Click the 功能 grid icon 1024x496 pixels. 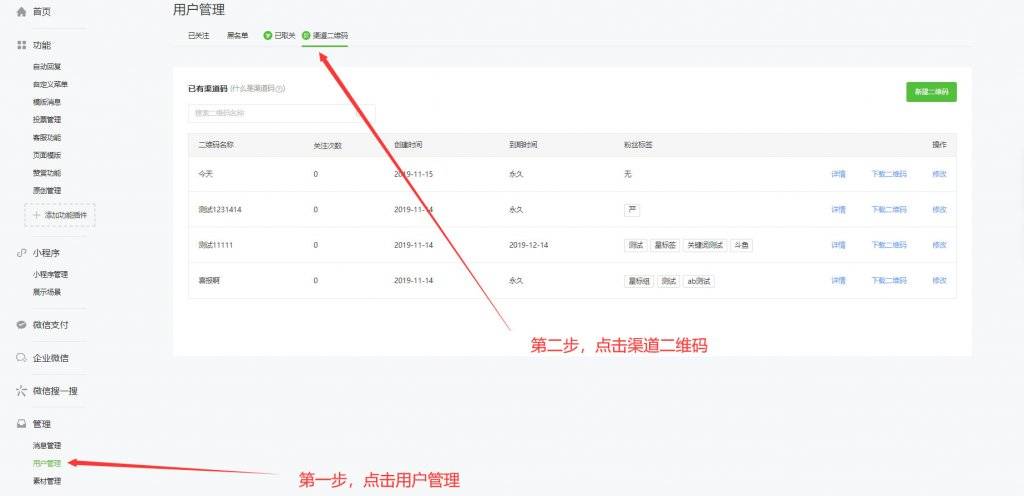pos(21,45)
